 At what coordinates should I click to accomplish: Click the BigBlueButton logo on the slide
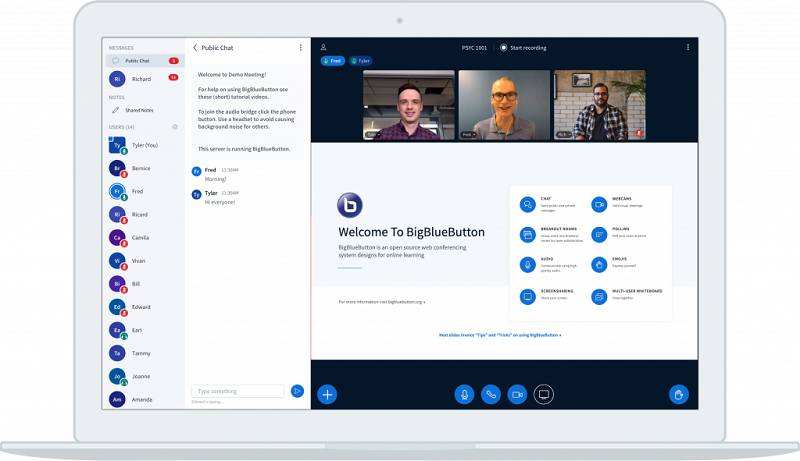click(x=350, y=205)
